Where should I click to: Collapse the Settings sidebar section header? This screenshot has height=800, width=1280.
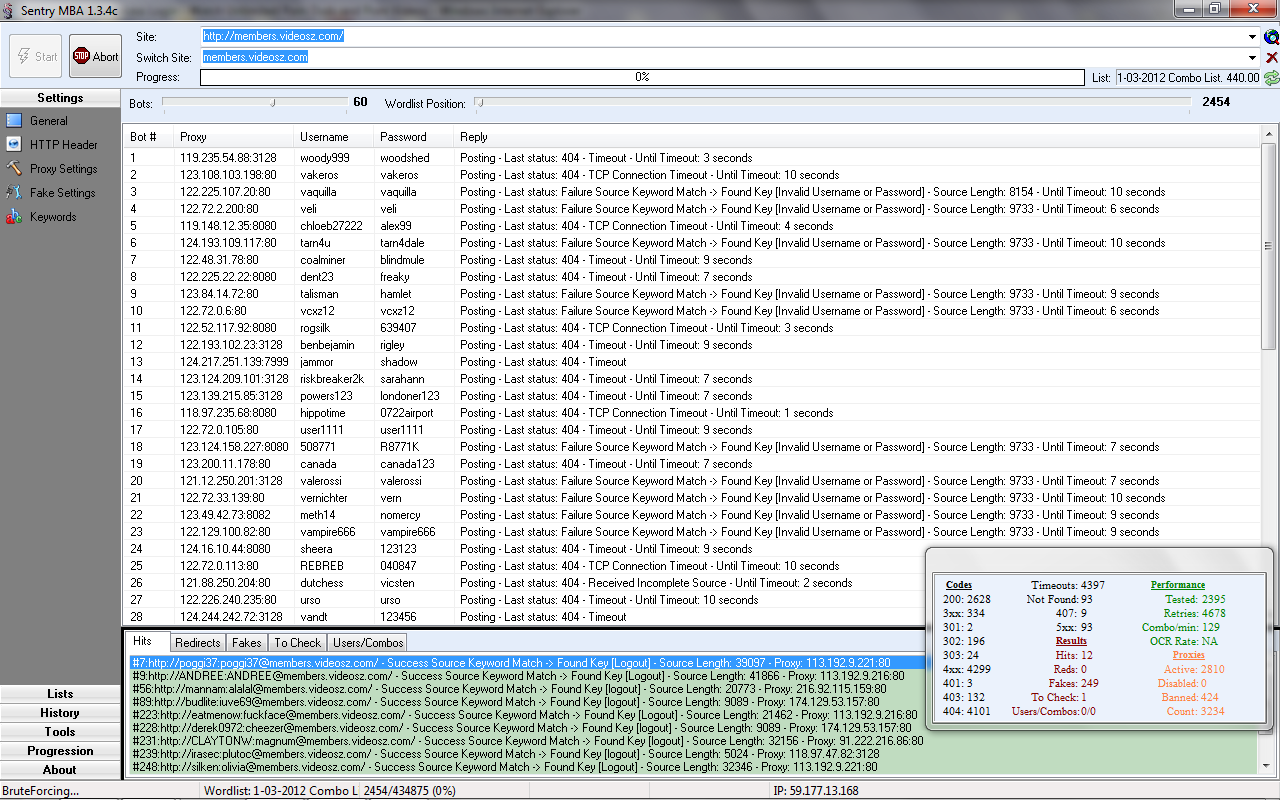60,98
